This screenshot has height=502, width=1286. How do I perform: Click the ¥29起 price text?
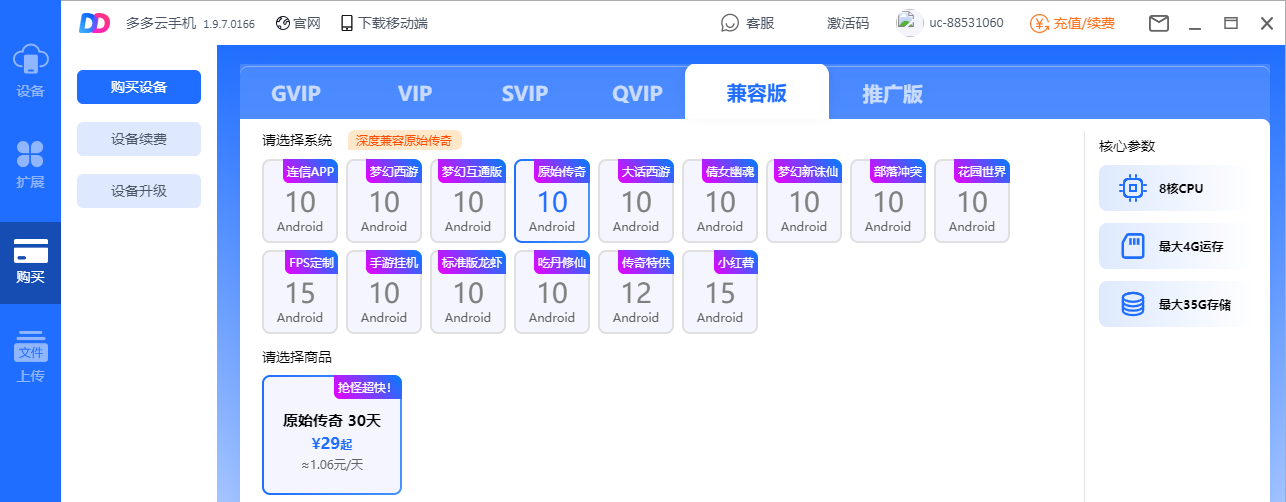coord(332,443)
